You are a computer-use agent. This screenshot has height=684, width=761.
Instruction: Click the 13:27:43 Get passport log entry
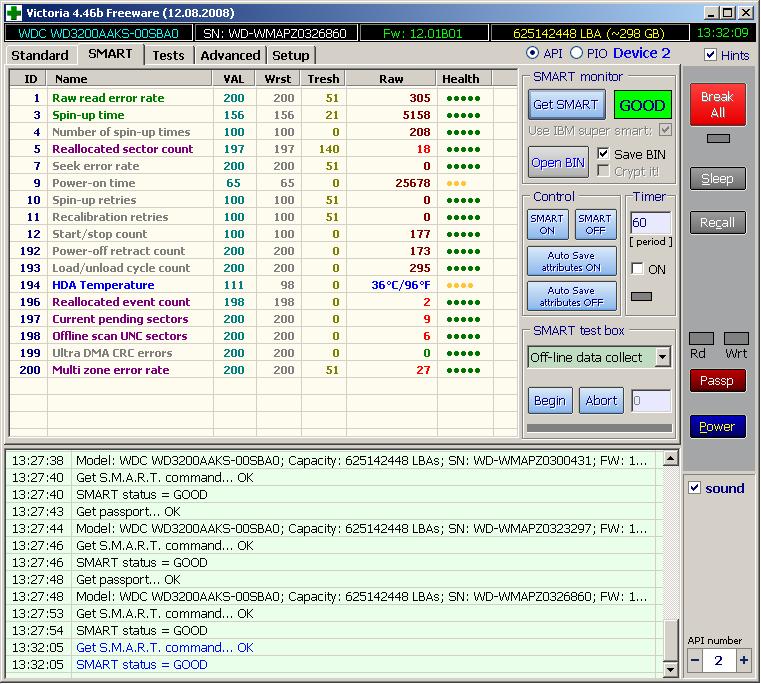coord(334,511)
